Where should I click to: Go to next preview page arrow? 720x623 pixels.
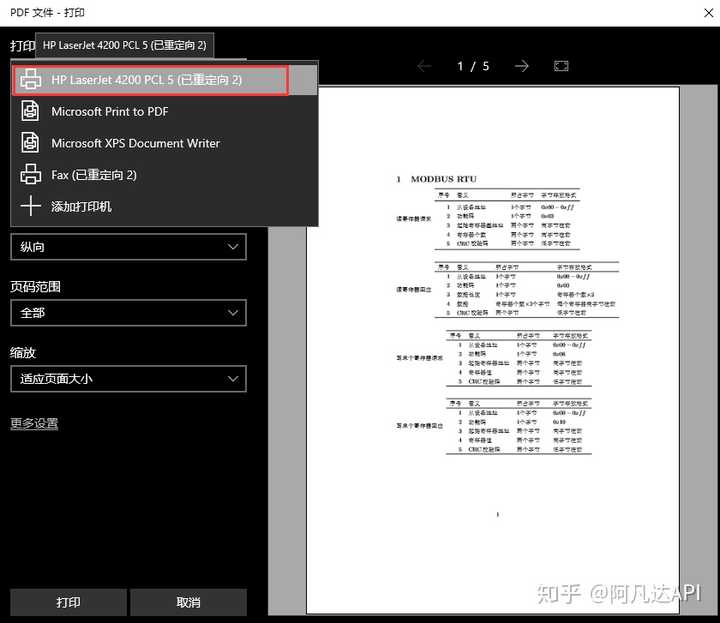tap(521, 66)
